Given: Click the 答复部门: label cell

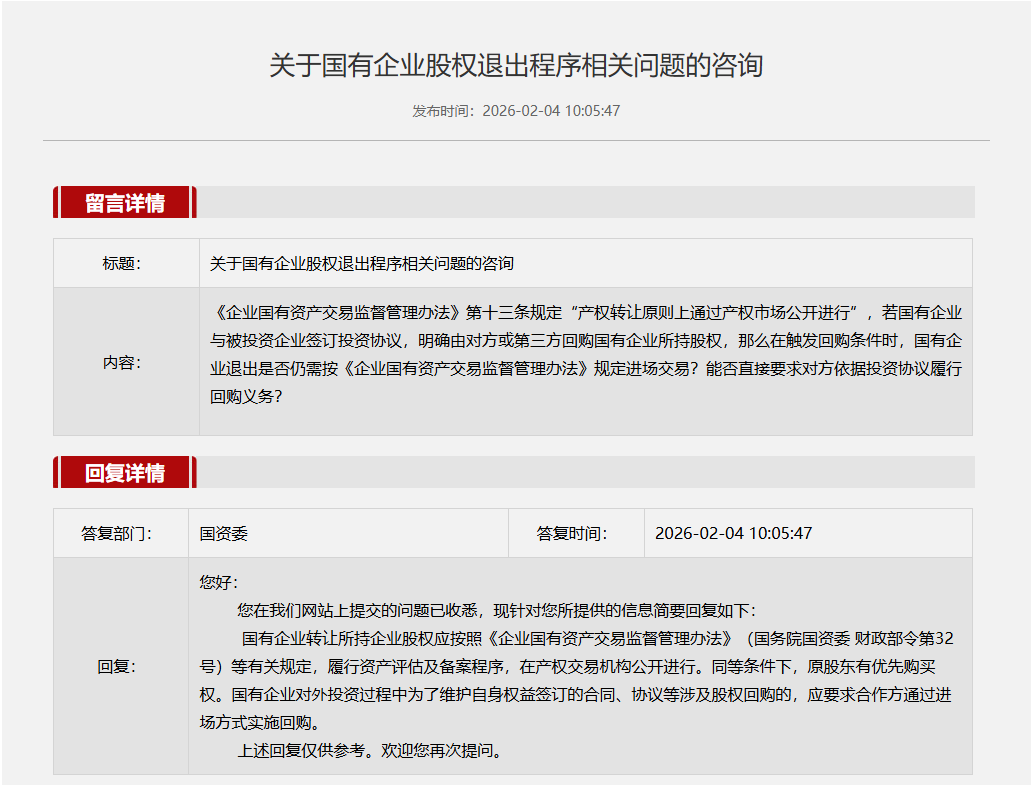Looking at the screenshot, I should 117,534.
